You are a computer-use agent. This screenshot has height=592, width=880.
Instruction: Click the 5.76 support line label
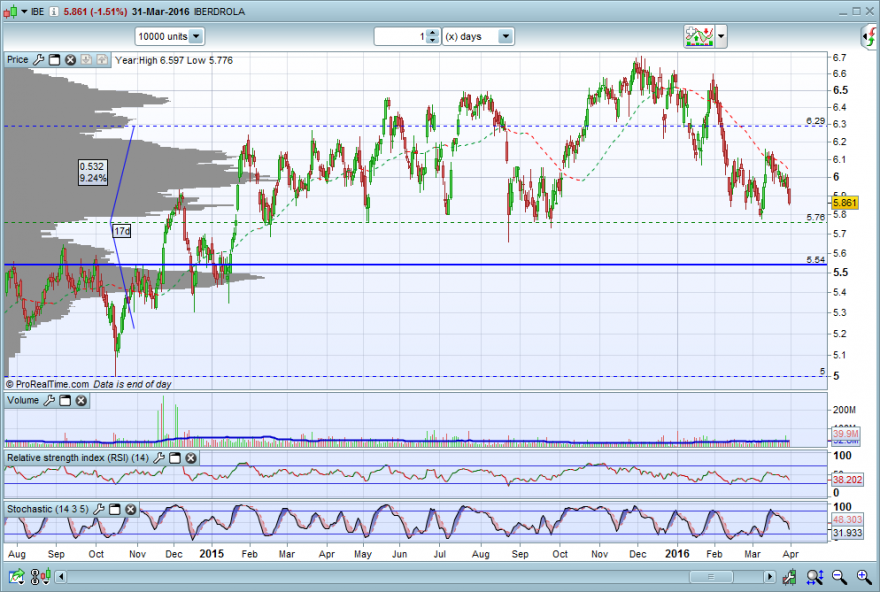(815, 217)
